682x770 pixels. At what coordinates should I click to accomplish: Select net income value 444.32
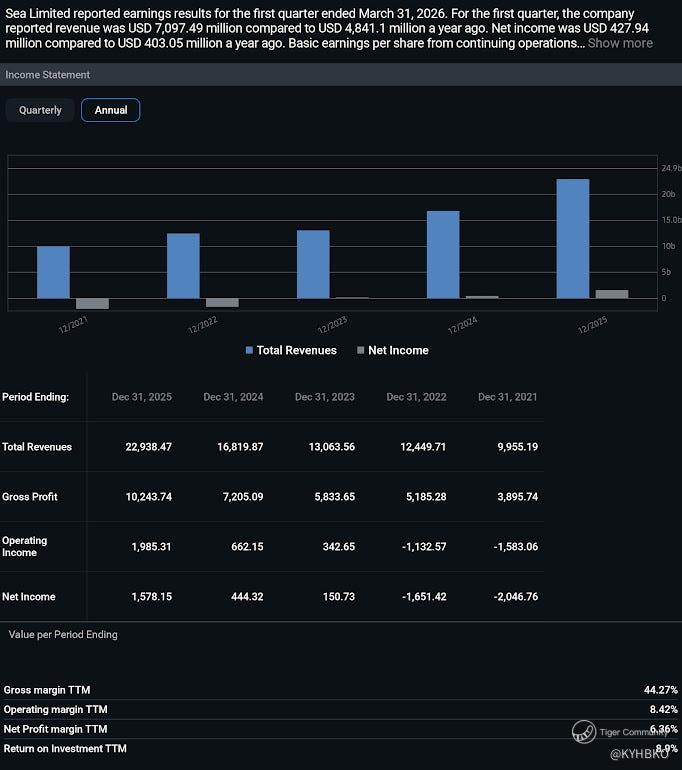point(247,597)
